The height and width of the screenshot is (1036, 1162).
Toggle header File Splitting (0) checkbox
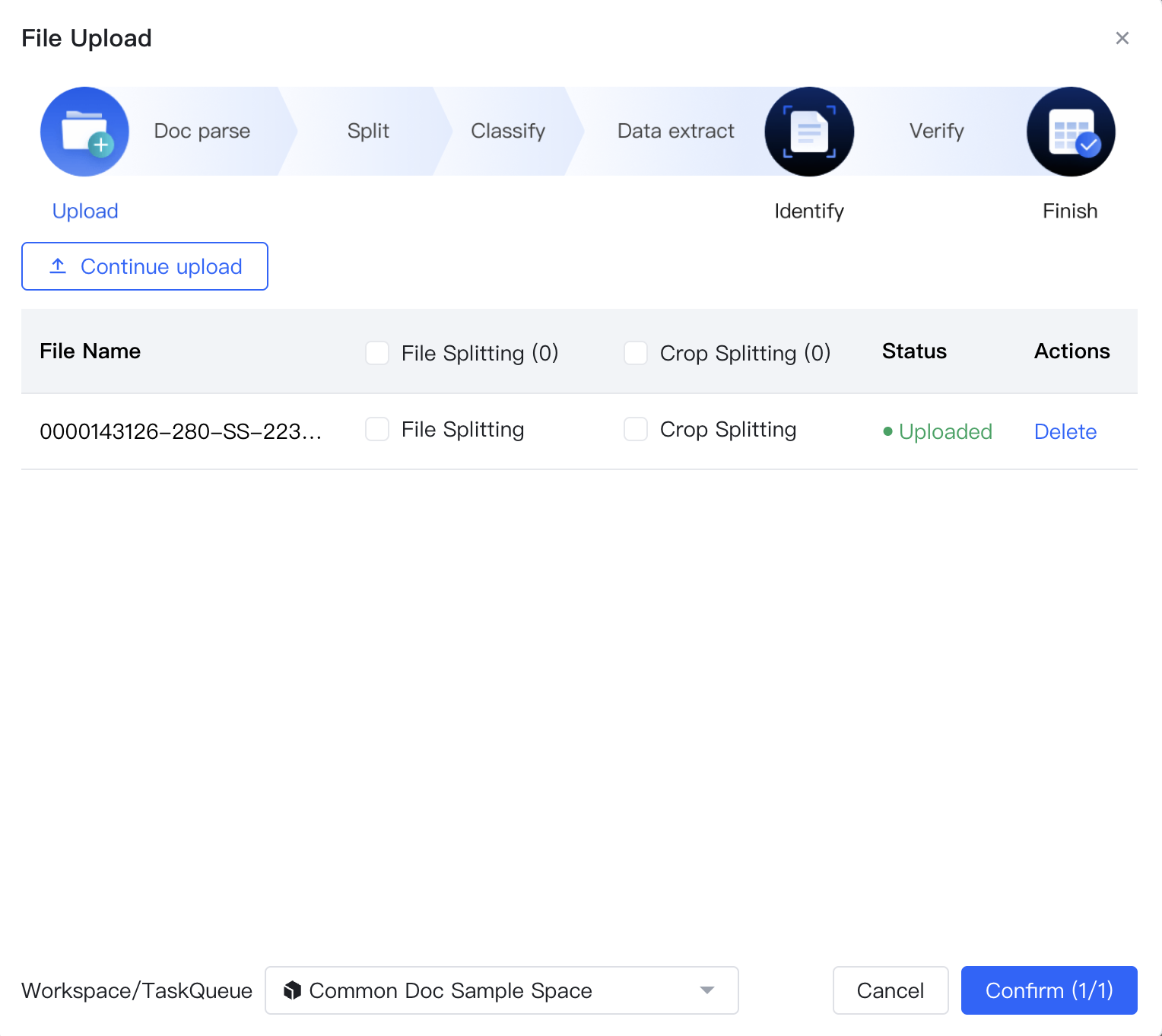click(377, 353)
